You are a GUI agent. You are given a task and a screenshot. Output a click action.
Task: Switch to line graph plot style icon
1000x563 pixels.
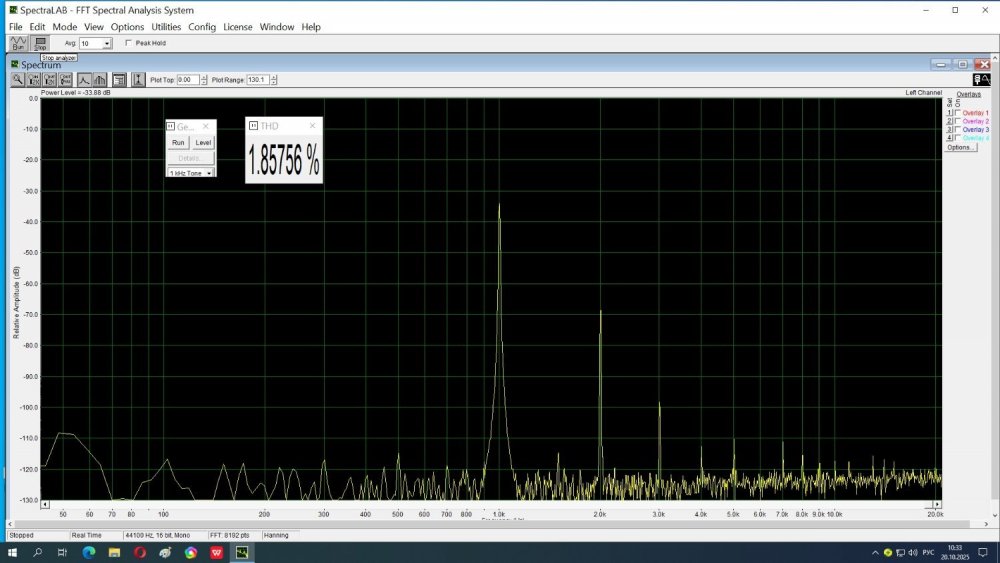click(84, 80)
